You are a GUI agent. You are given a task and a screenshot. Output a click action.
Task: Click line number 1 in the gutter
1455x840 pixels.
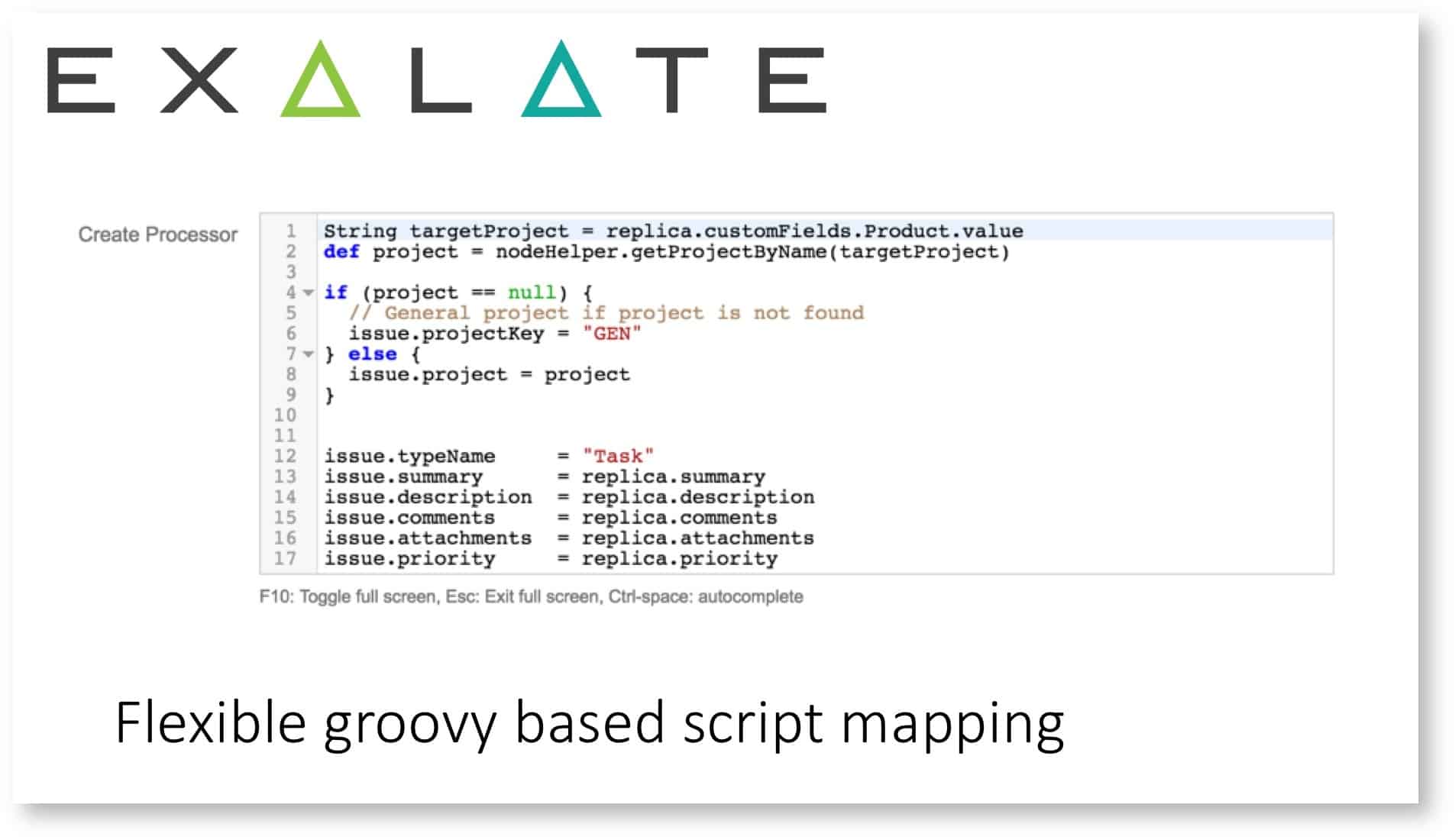pos(290,231)
